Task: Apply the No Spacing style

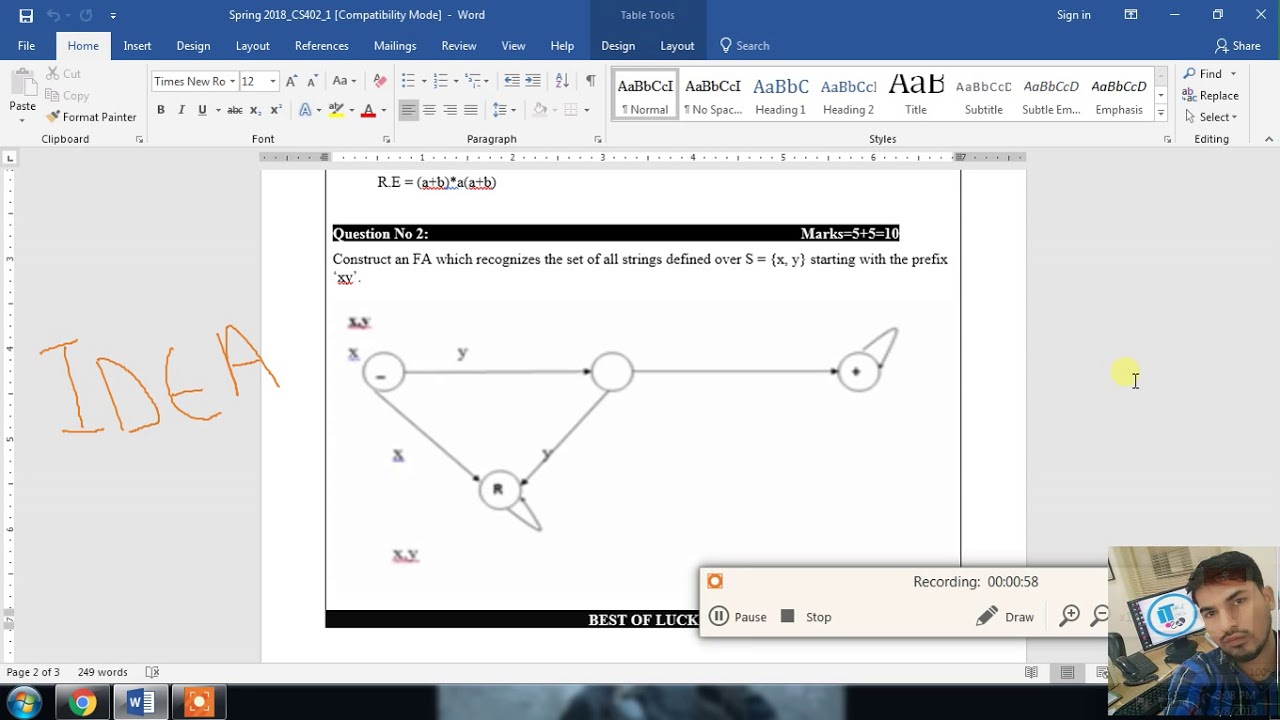Action: (x=713, y=95)
